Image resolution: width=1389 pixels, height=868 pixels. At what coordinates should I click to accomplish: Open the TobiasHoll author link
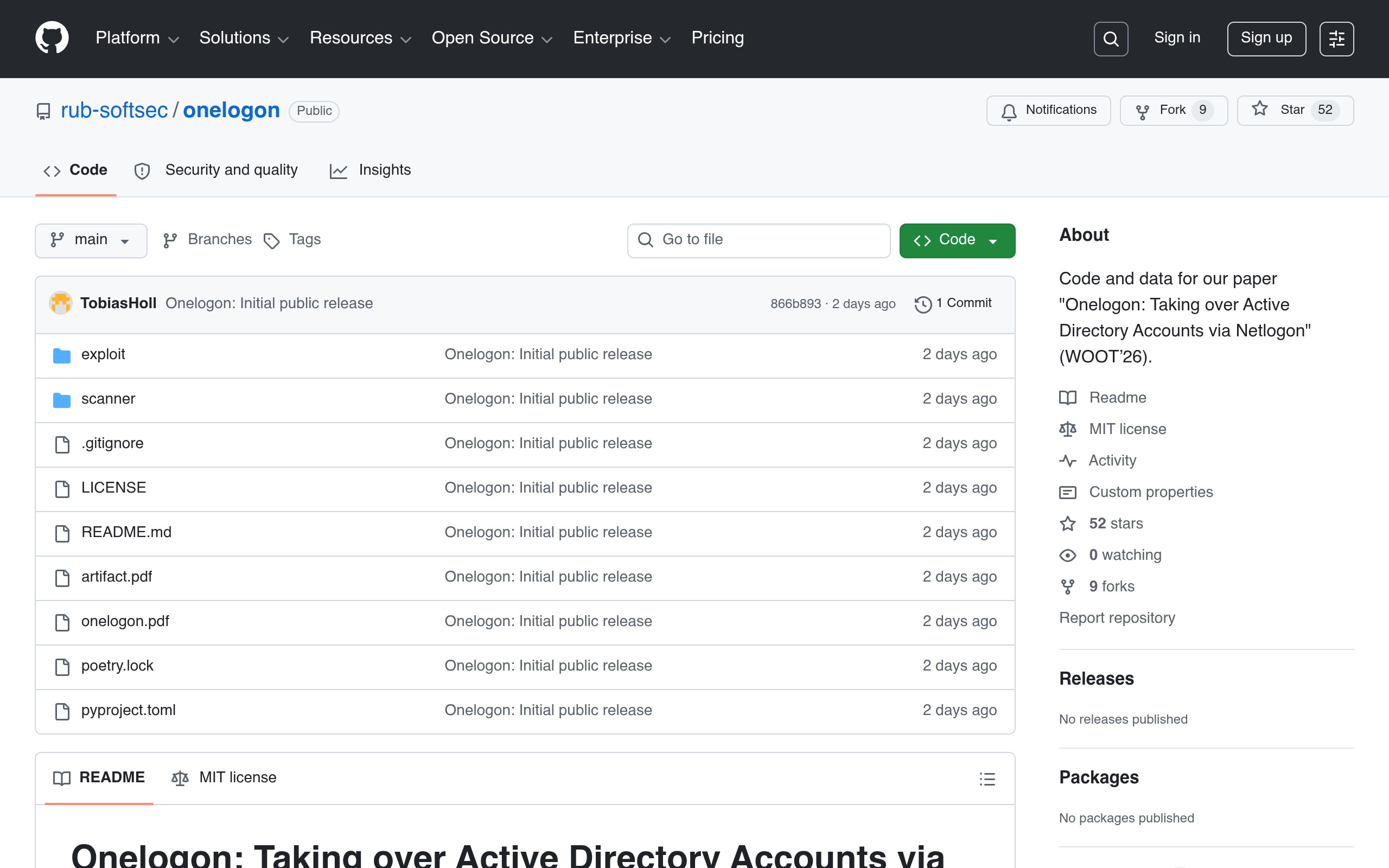coord(118,303)
